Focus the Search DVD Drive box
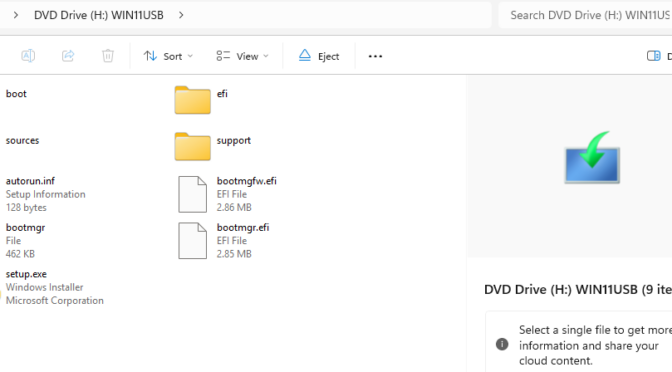 (x=585, y=15)
